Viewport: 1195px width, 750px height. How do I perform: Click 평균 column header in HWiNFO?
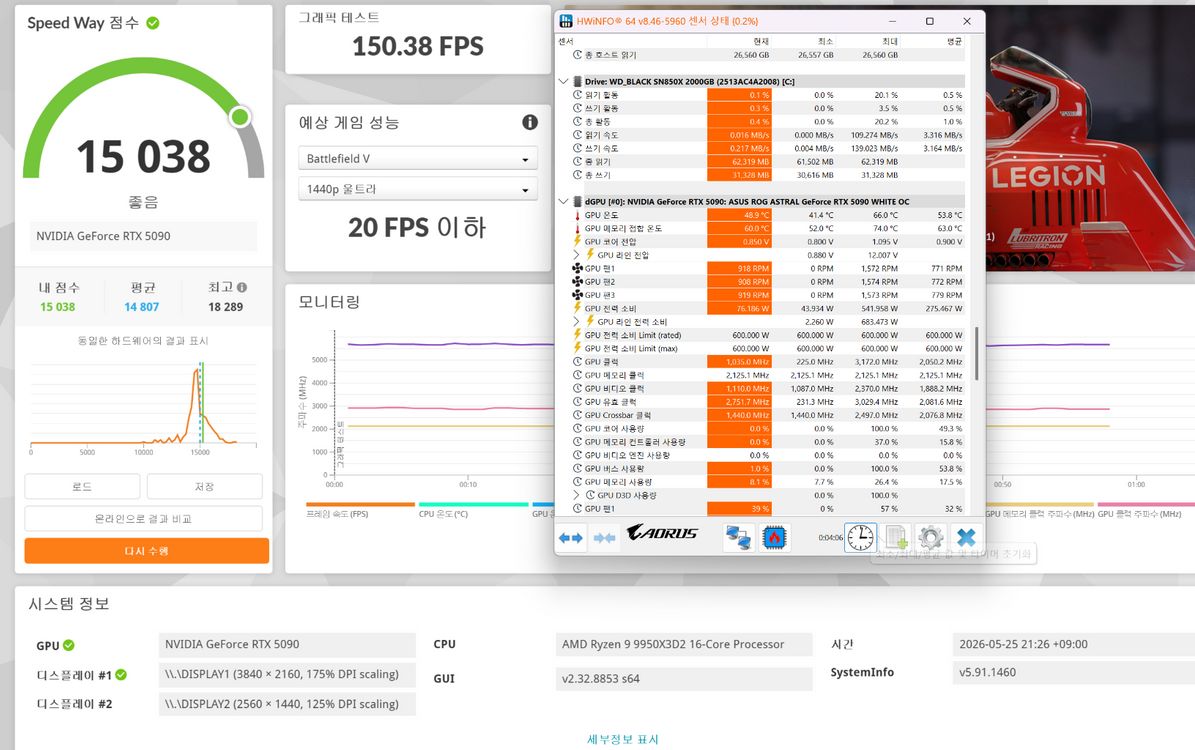click(954, 41)
